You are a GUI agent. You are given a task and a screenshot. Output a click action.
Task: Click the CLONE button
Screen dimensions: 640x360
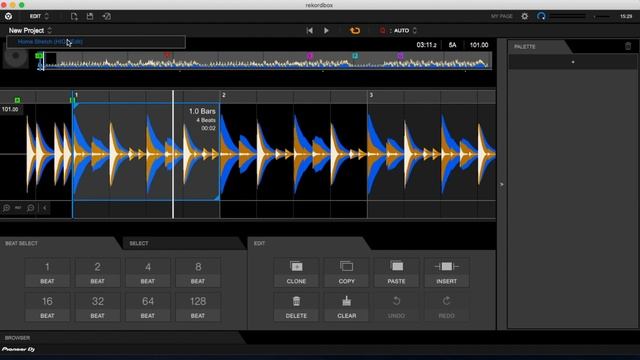point(296,272)
